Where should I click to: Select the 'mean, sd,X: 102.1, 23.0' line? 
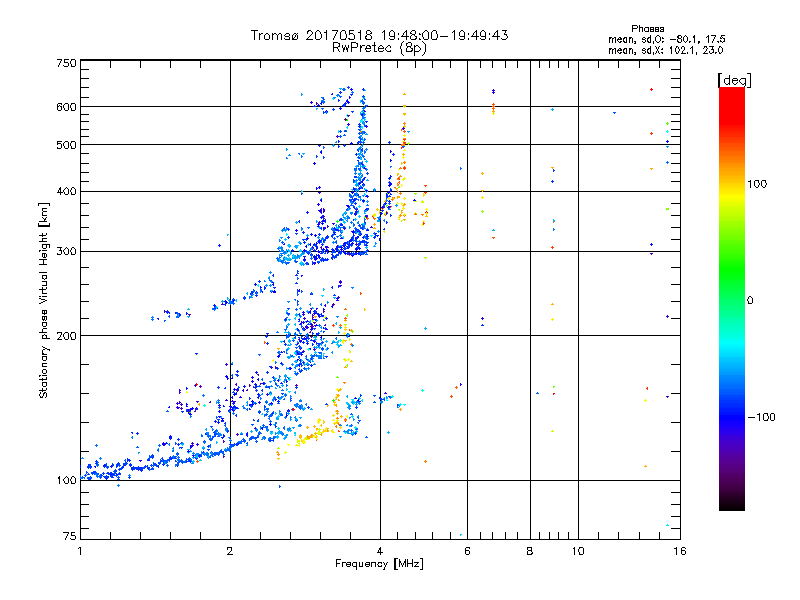tap(665, 50)
